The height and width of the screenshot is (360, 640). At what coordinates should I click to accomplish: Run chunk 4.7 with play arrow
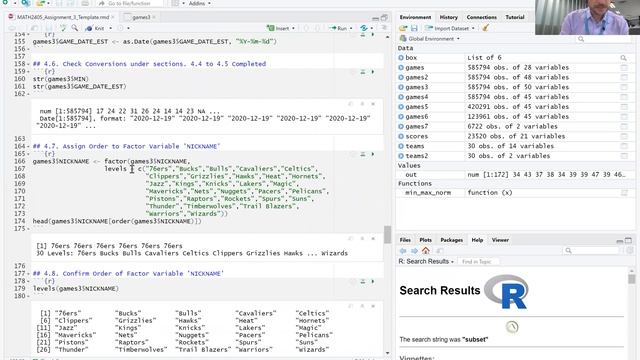[373, 154]
